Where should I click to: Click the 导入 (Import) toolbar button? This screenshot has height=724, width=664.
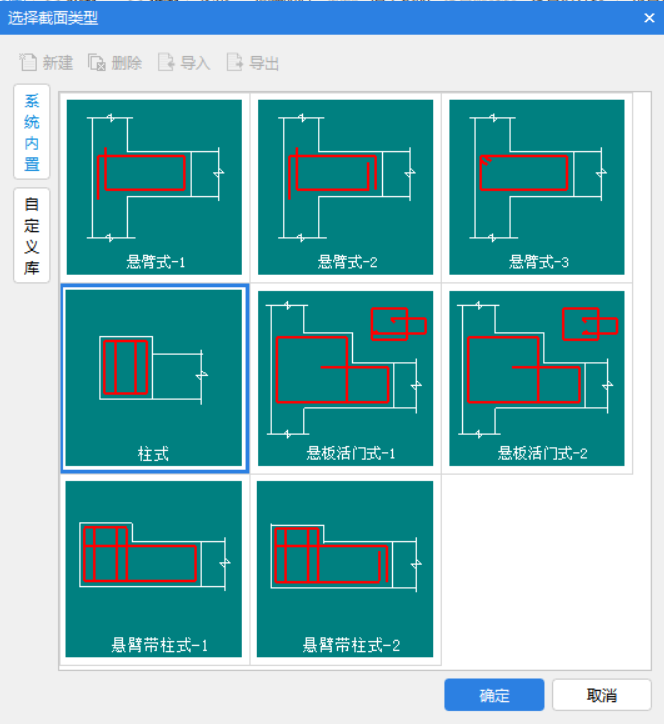[x=184, y=62]
